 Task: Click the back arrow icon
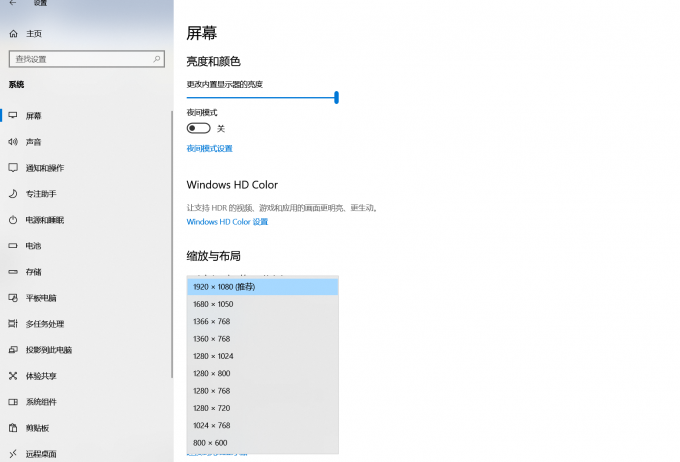13,3
